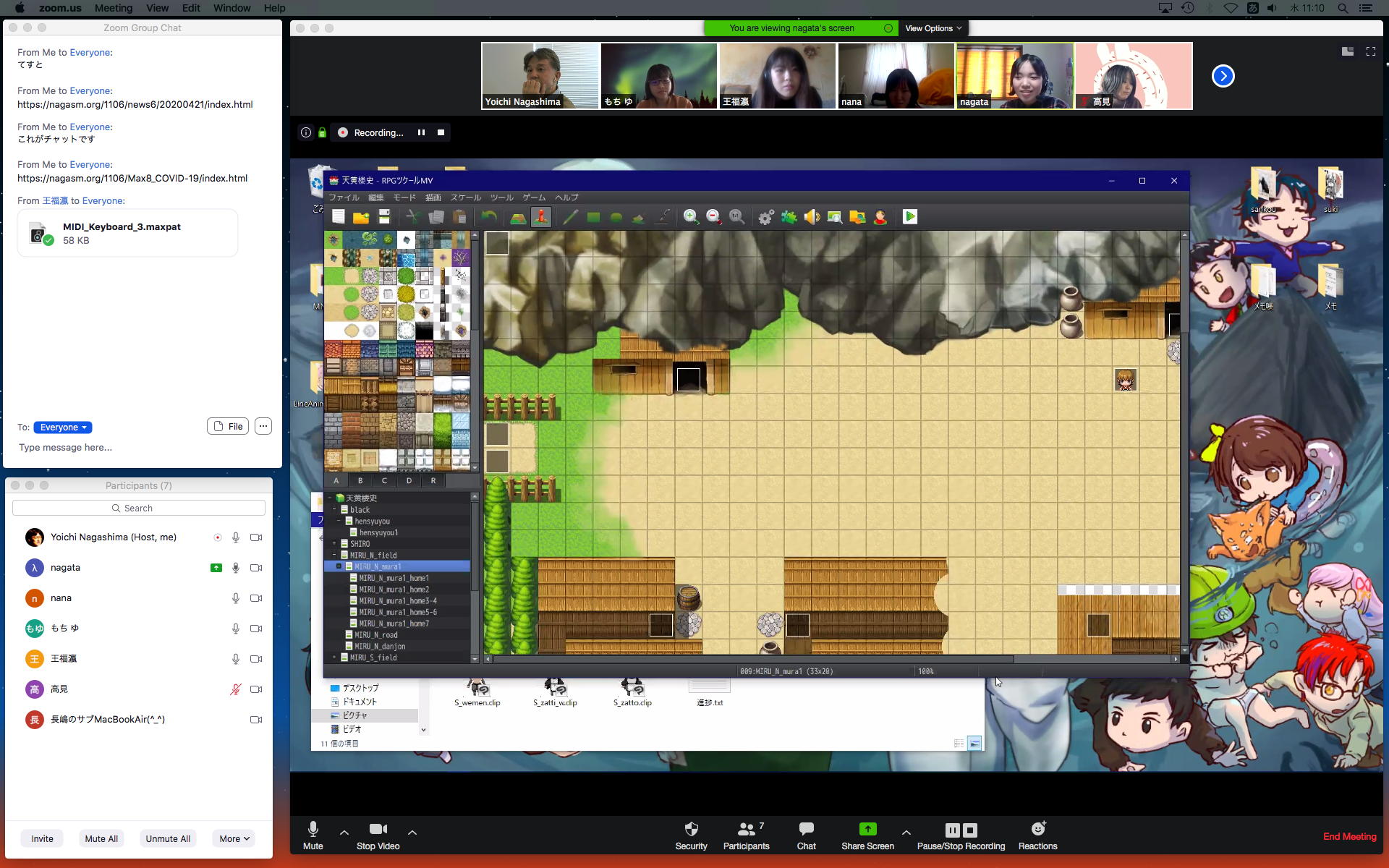
Task: Click the Mute All button
Action: click(x=101, y=838)
